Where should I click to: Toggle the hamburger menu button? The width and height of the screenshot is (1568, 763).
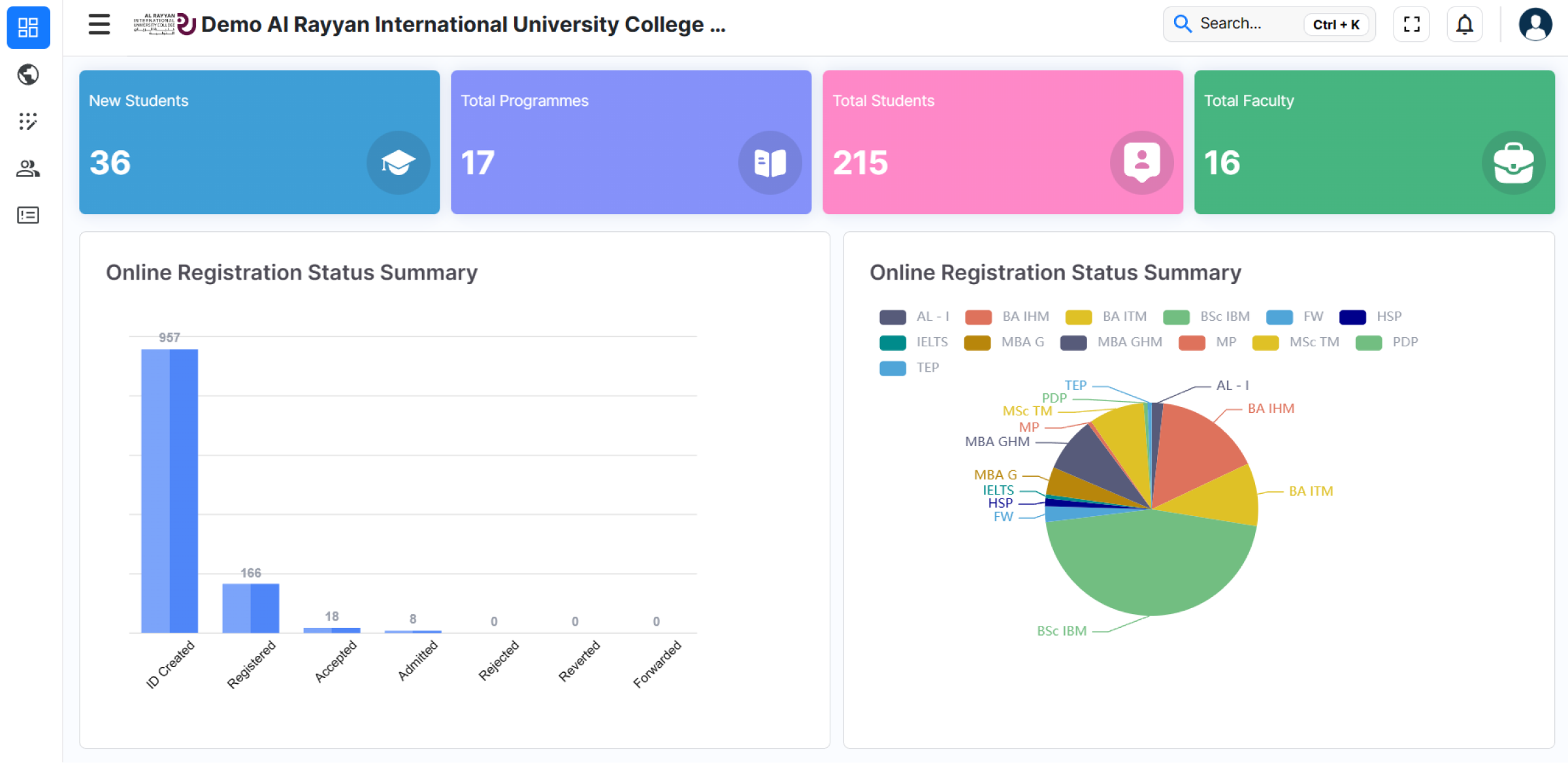99,25
